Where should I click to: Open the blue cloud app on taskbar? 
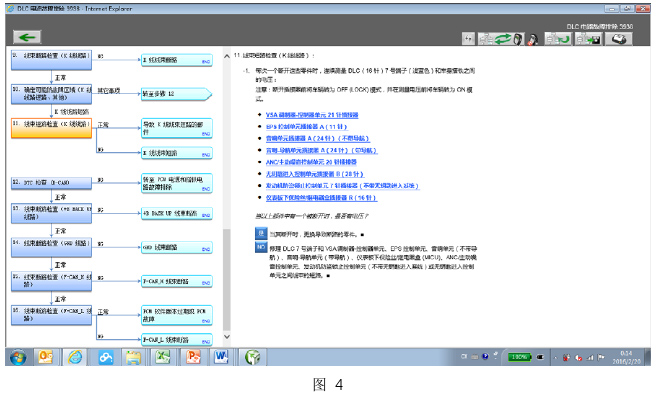[105, 358]
